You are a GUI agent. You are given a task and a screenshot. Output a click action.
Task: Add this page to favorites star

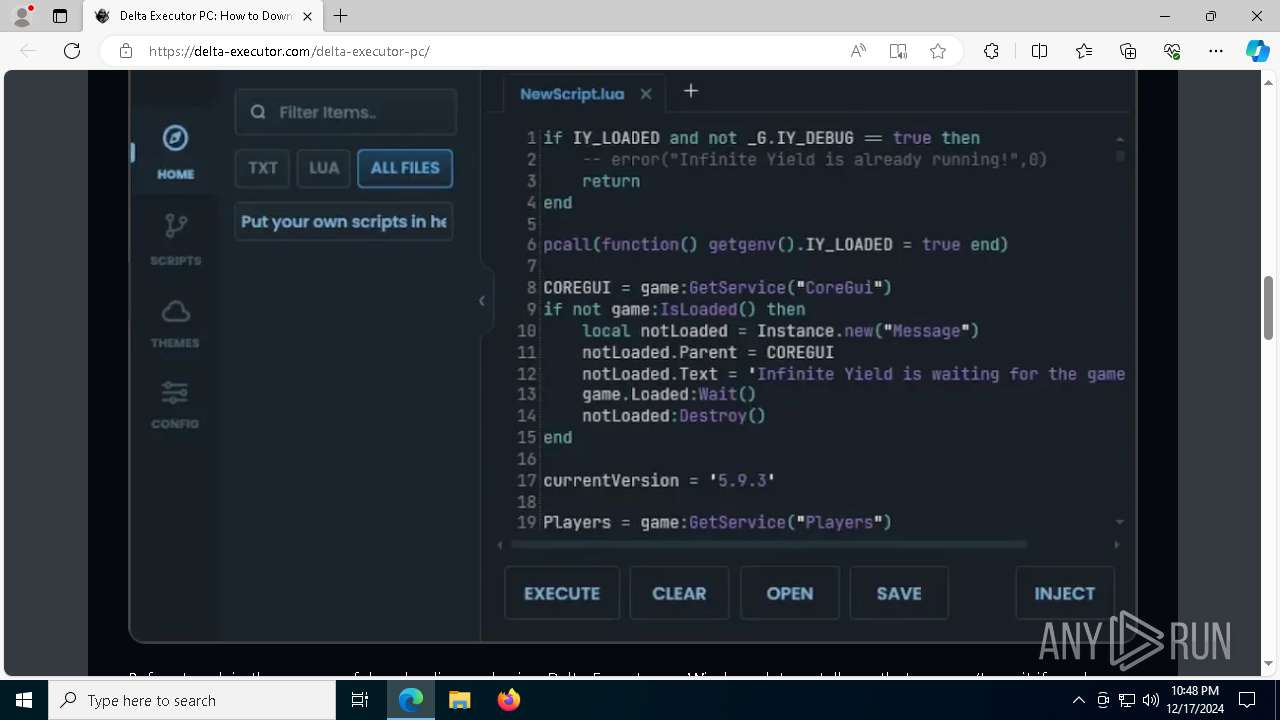(938, 51)
